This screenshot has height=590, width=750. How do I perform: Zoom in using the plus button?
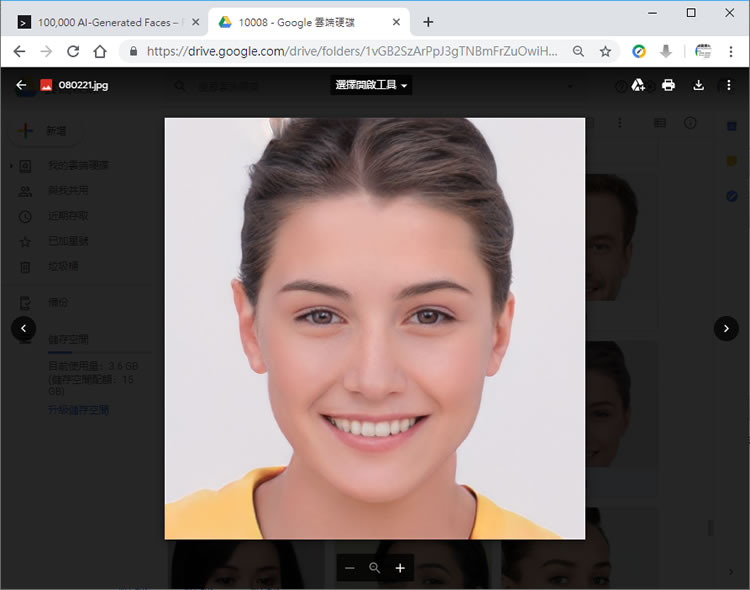400,568
